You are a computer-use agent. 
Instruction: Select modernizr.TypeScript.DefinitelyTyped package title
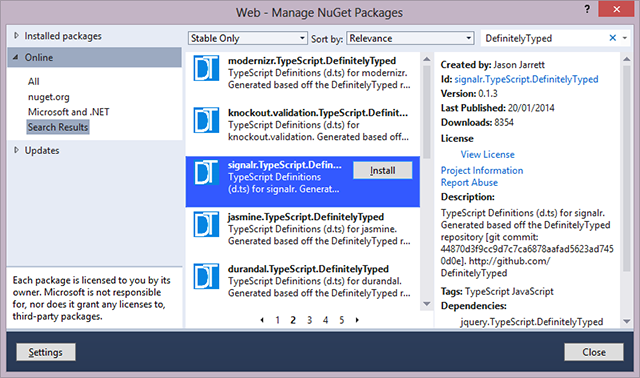312,61
